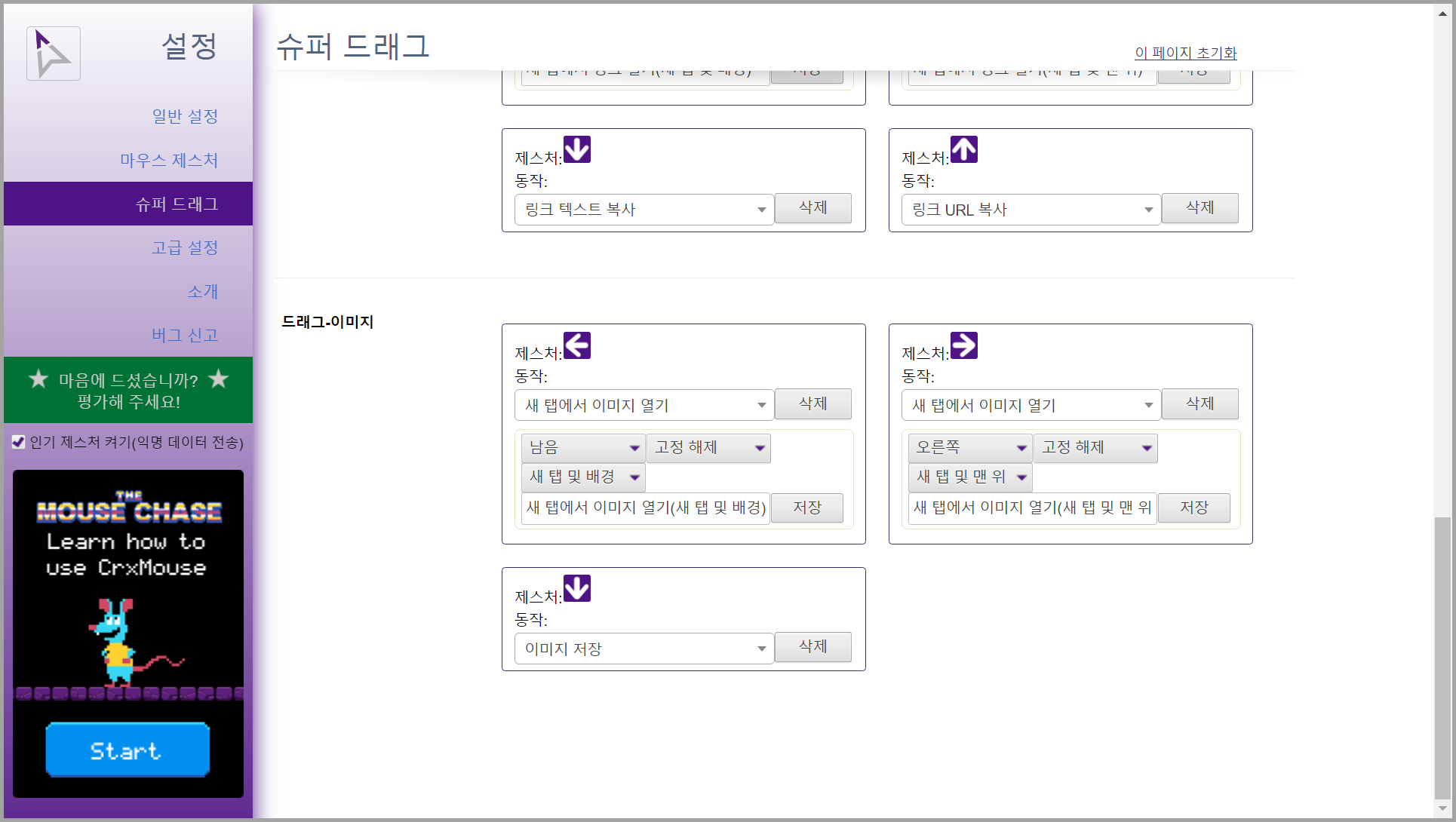Click the down-arrow gesture icon above 링크 텍스트 복사
The width and height of the screenshot is (1456, 822).
coord(577,149)
